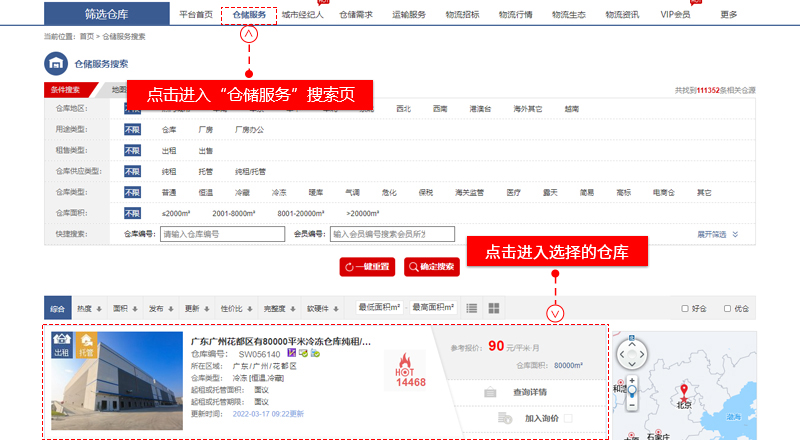The width and height of the screenshot is (800, 440).
Task: Click the blue warehouse search header icon
Action: click(x=55, y=64)
